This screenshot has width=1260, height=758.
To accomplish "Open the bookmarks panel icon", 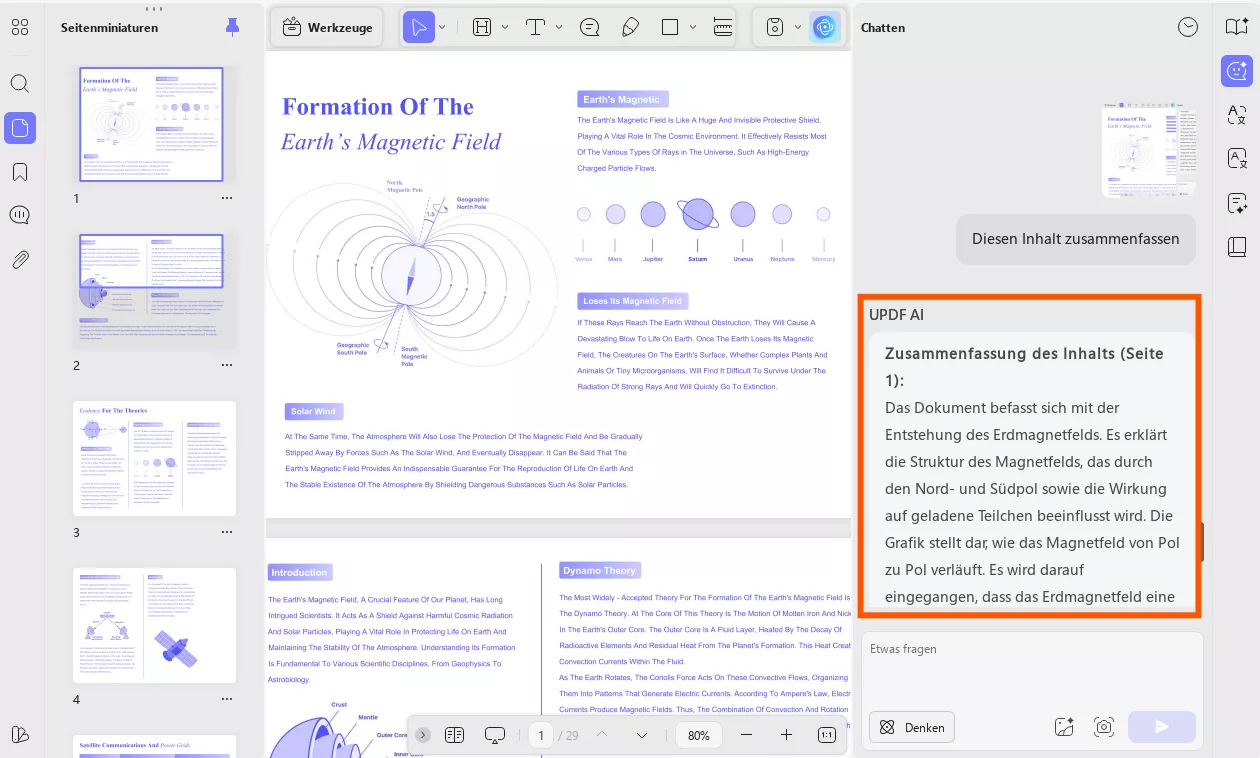I will (x=20, y=172).
